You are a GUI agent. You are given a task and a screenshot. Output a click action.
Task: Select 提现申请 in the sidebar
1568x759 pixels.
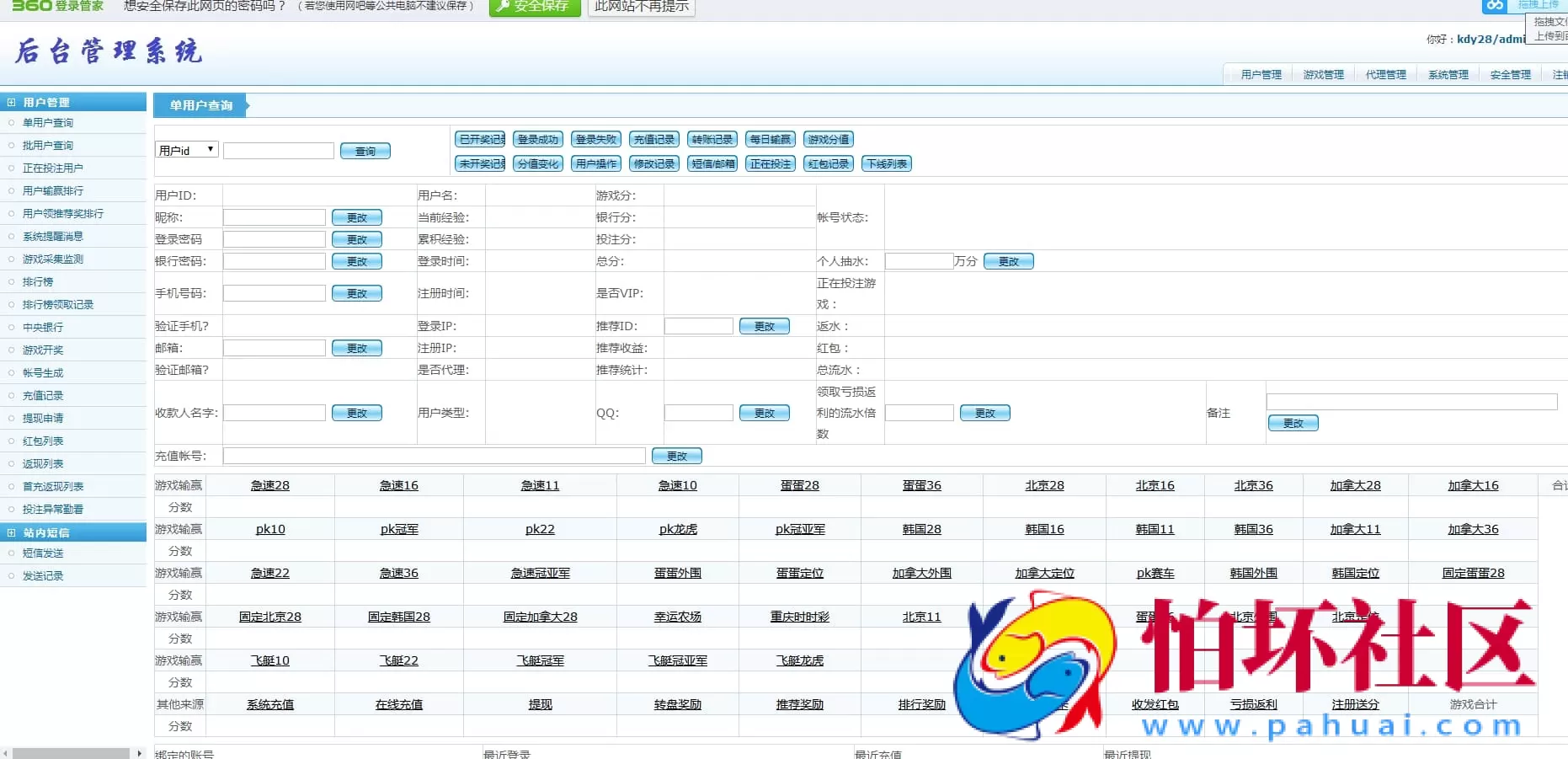click(x=44, y=418)
